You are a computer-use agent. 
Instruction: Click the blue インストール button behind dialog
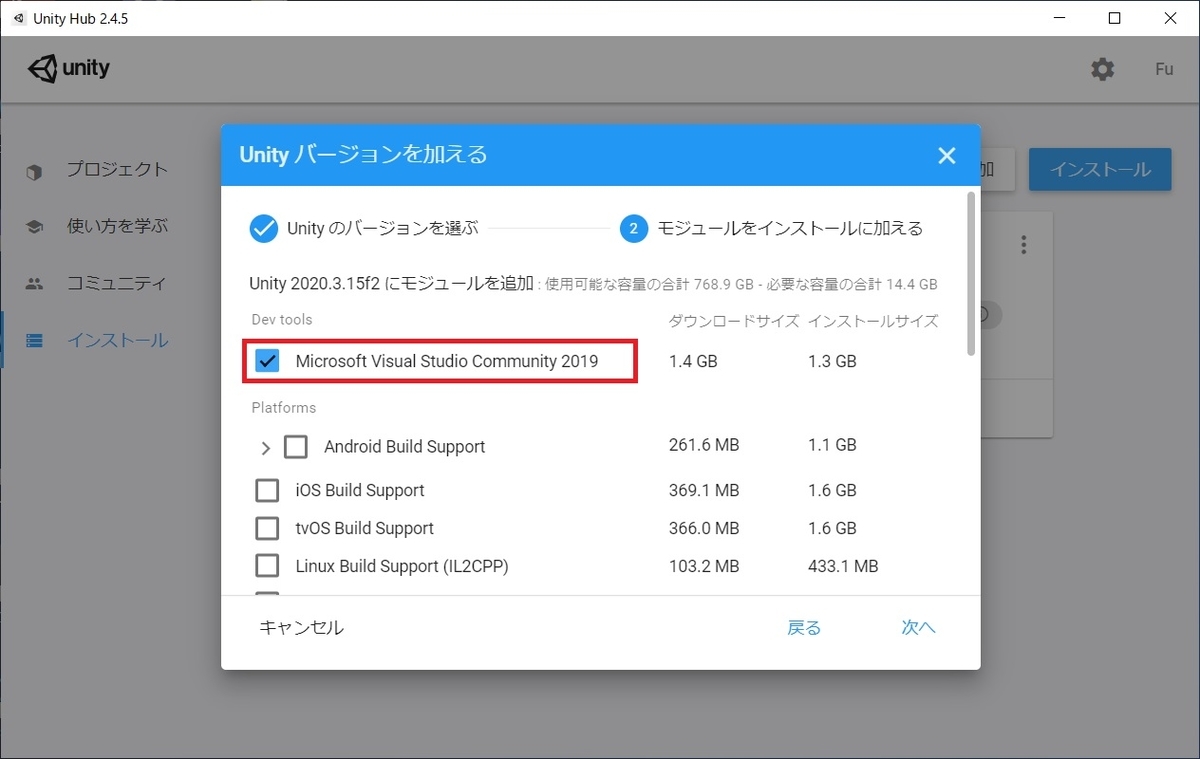[x=1100, y=170]
